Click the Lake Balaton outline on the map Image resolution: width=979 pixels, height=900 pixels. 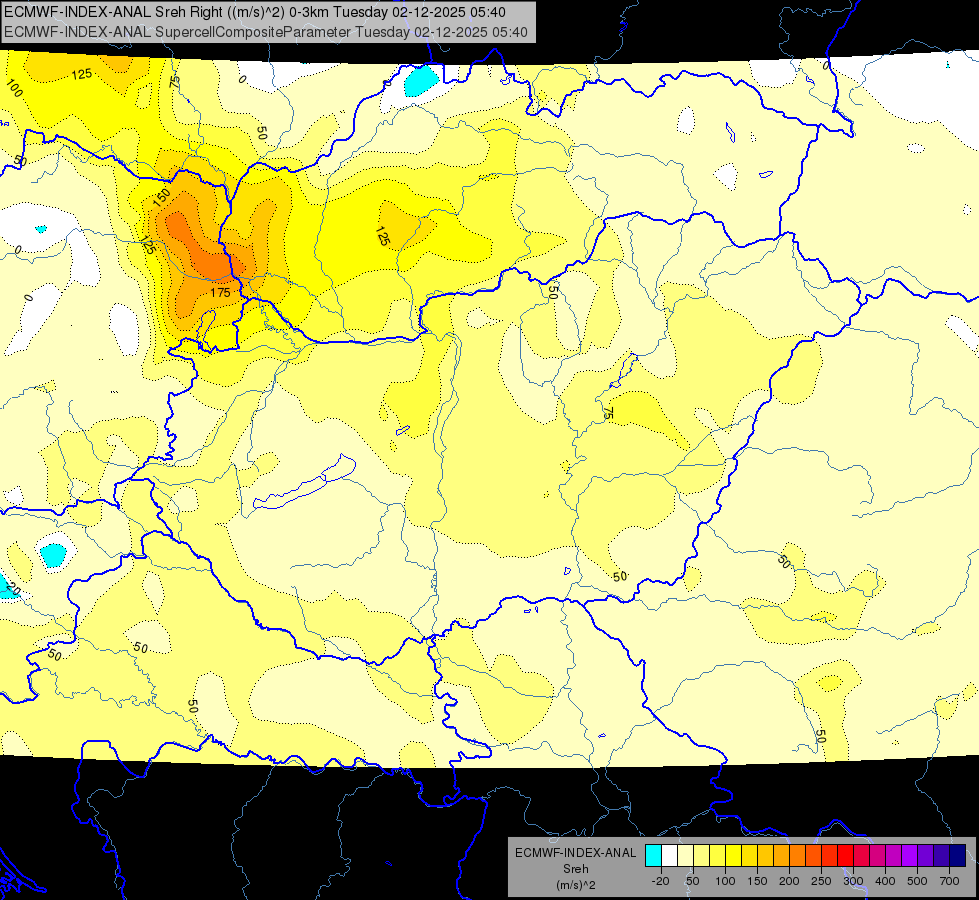(305, 483)
